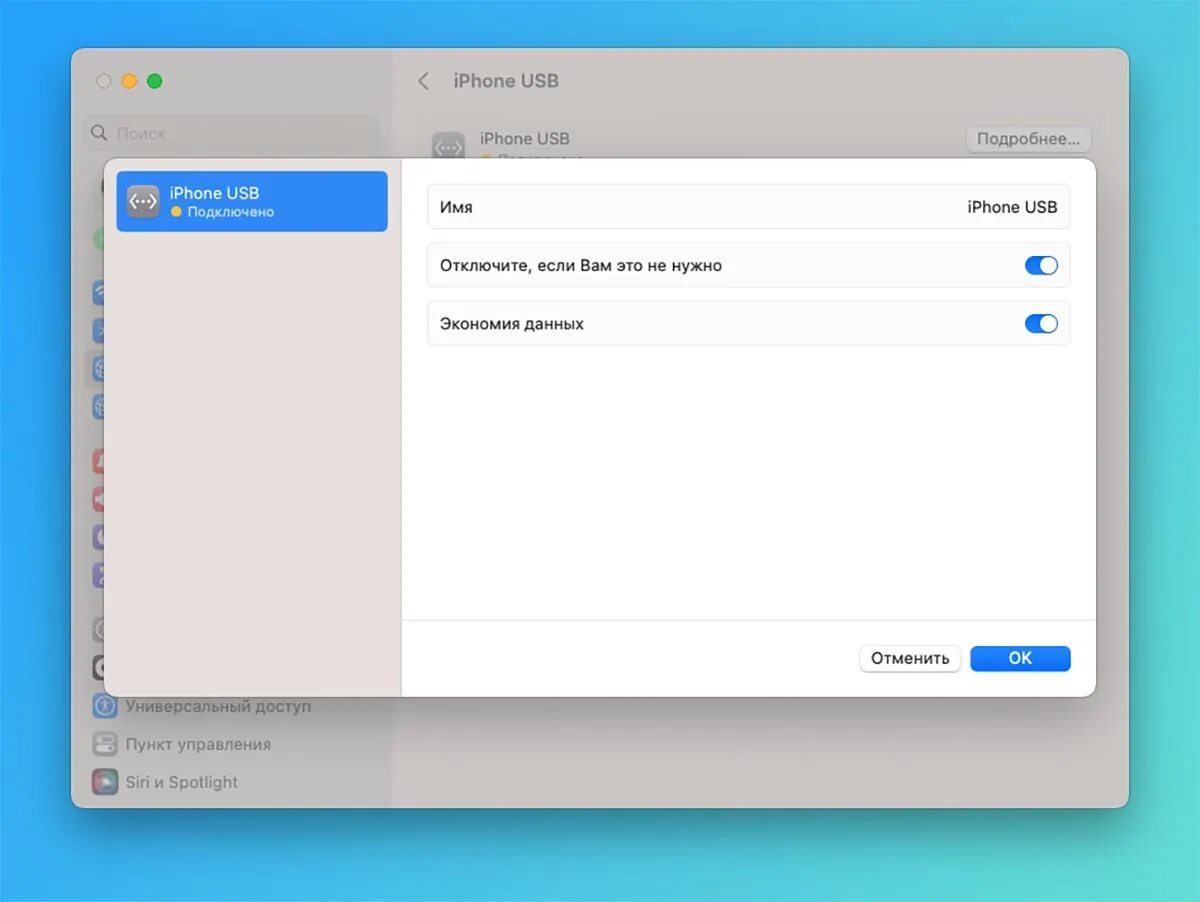Click the iPhone USB window title

coord(506,81)
